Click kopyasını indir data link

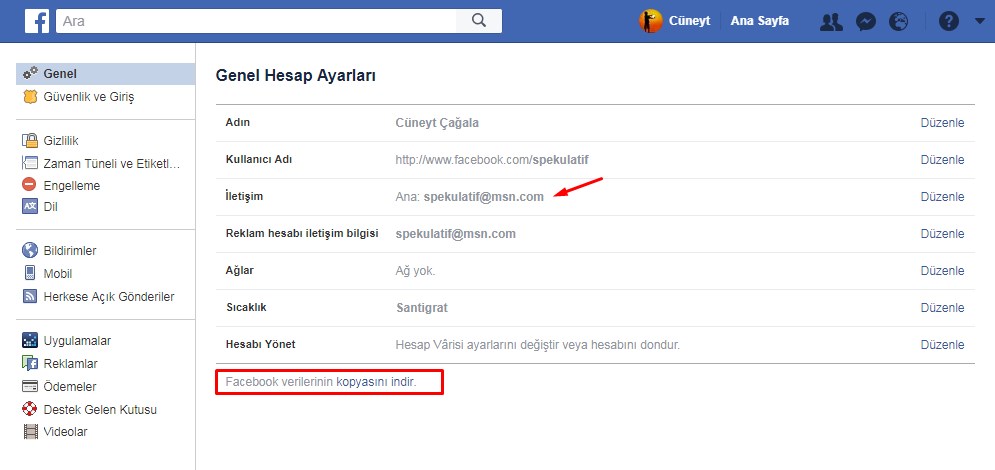click(x=375, y=382)
